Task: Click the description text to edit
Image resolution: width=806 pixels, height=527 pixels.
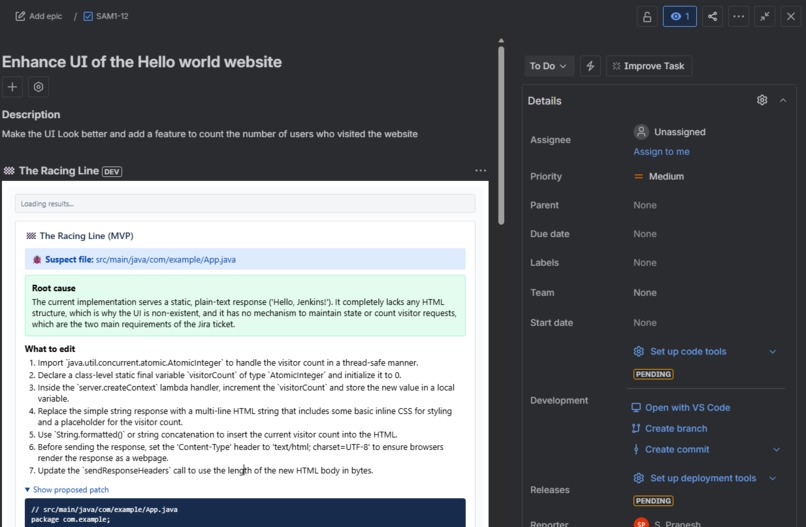Action: tap(210, 134)
